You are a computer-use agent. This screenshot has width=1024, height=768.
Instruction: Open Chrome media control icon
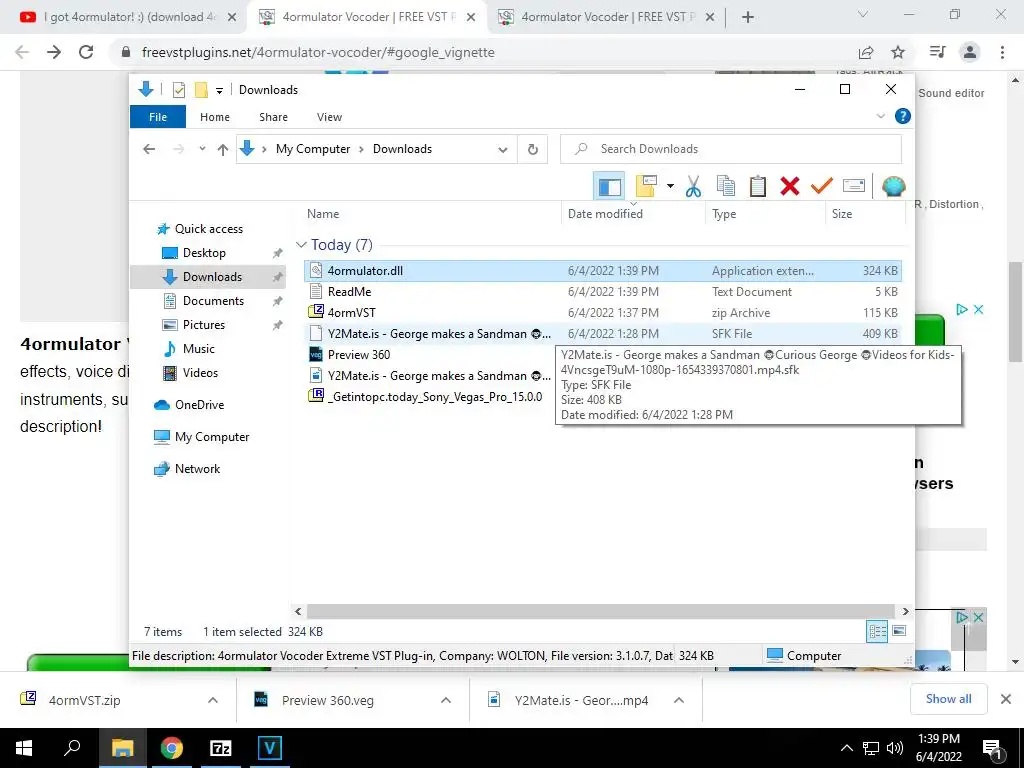pos(937,52)
